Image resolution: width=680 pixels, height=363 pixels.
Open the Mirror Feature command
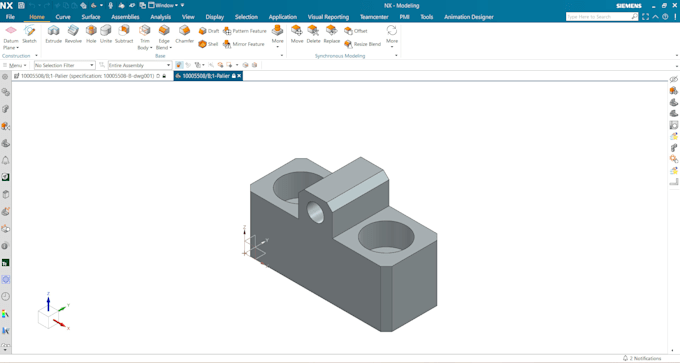pos(244,44)
